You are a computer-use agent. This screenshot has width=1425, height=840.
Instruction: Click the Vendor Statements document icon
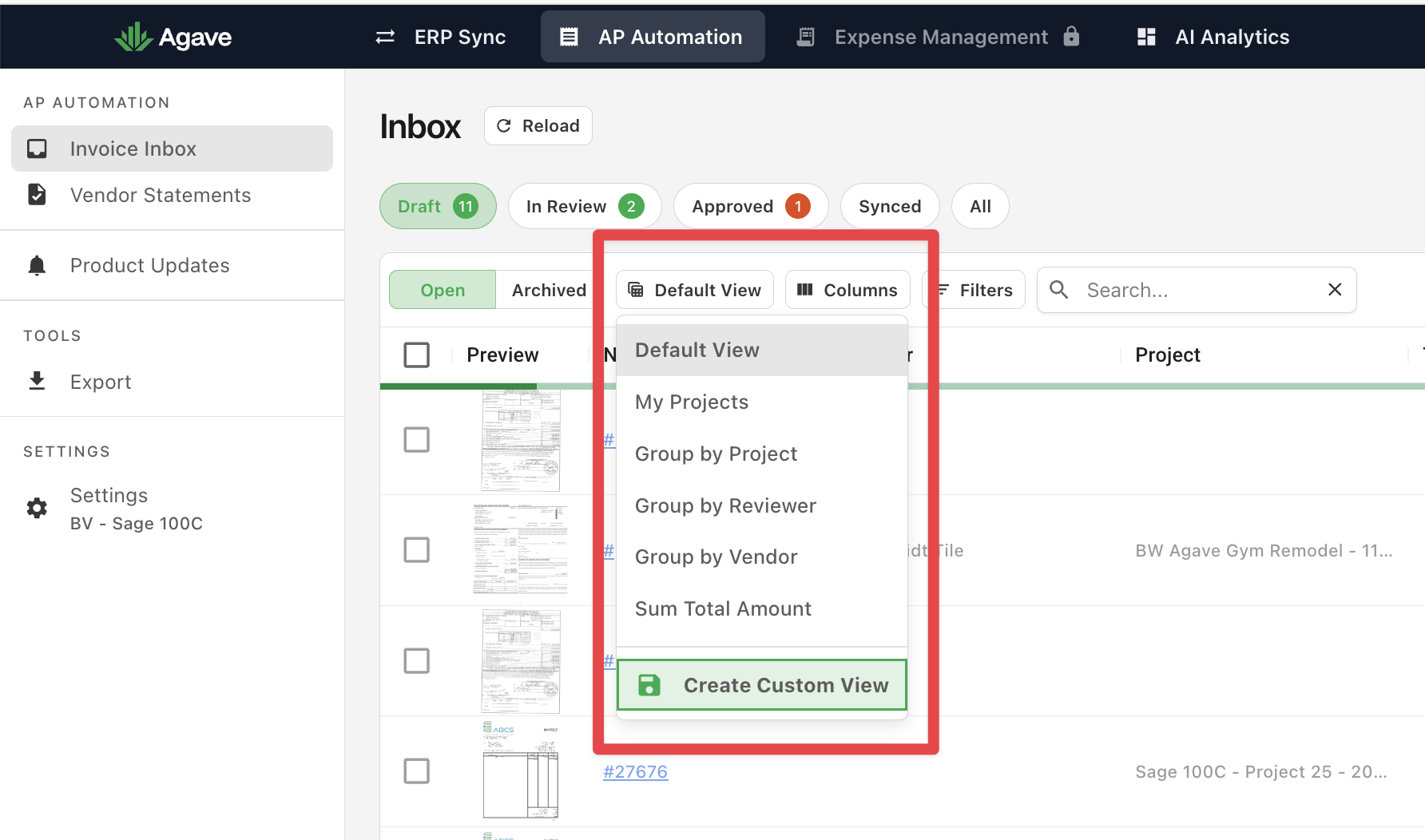tap(37, 194)
